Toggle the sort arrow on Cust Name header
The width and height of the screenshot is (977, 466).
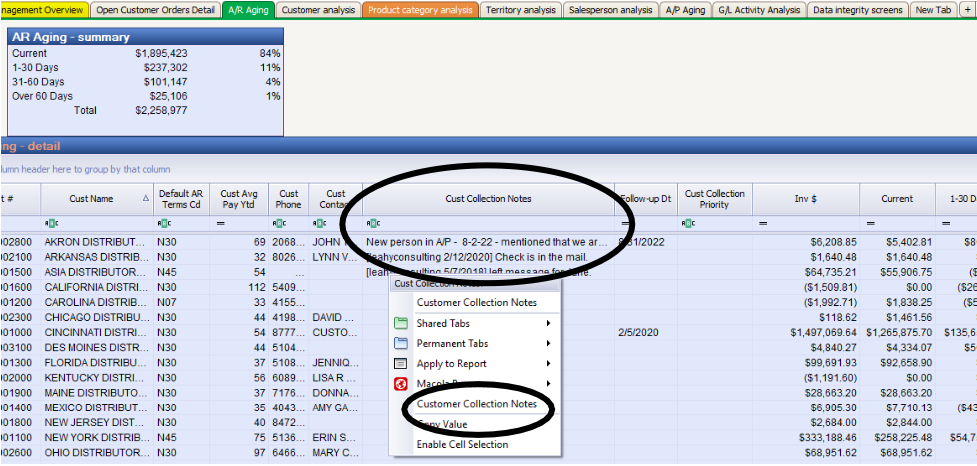tap(146, 198)
